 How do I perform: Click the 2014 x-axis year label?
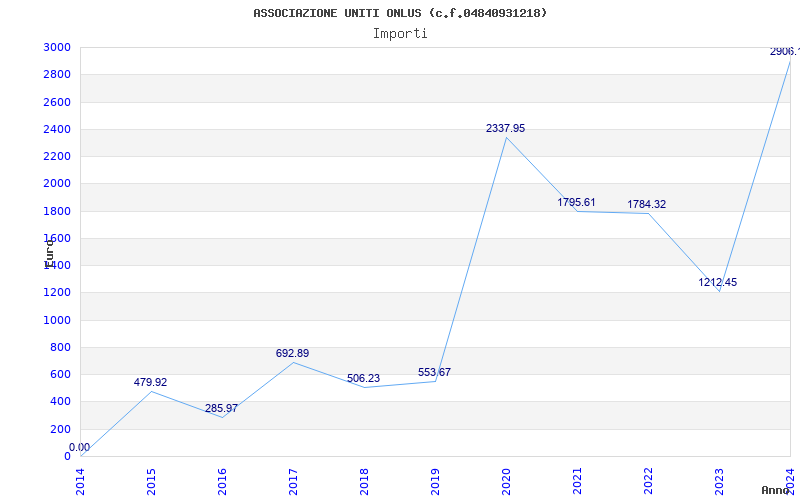coord(80,482)
